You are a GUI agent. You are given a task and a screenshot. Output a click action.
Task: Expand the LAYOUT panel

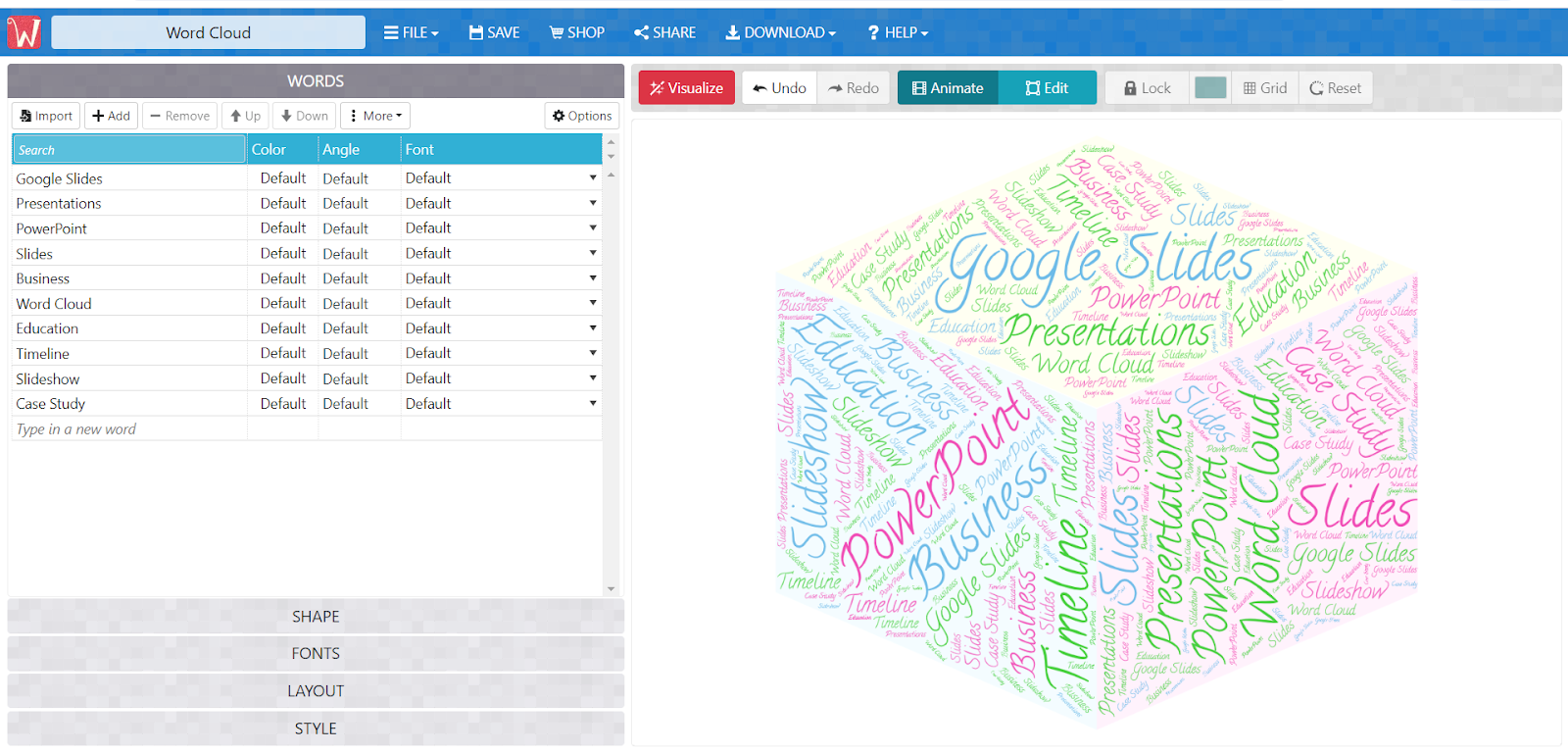pos(316,691)
